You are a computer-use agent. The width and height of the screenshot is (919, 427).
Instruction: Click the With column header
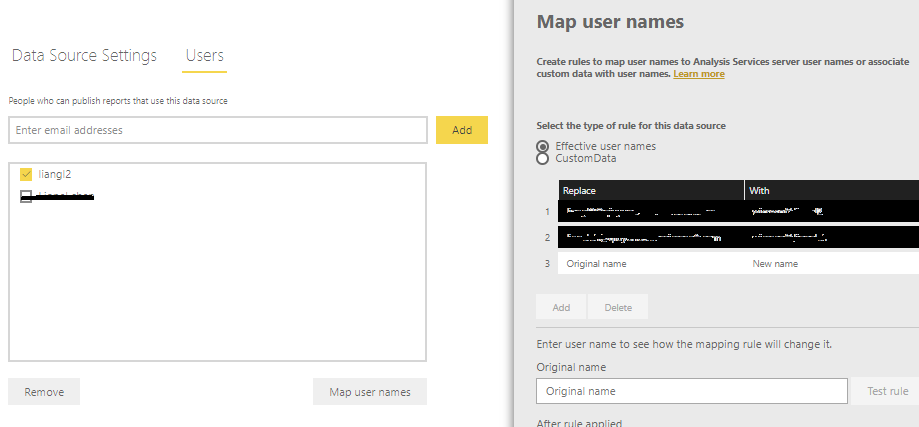coord(832,190)
